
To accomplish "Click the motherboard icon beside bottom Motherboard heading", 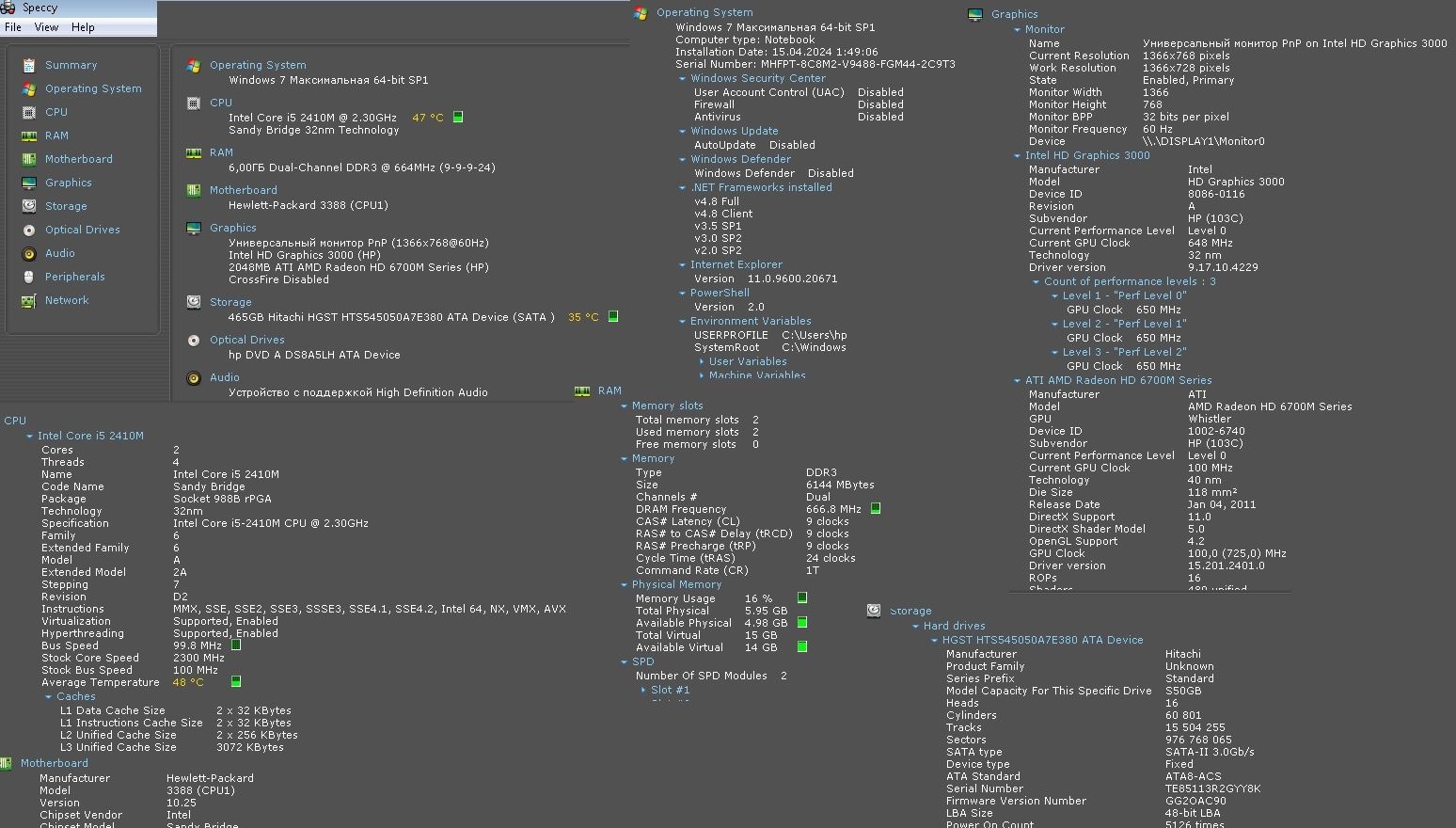I will (x=7, y=763).
